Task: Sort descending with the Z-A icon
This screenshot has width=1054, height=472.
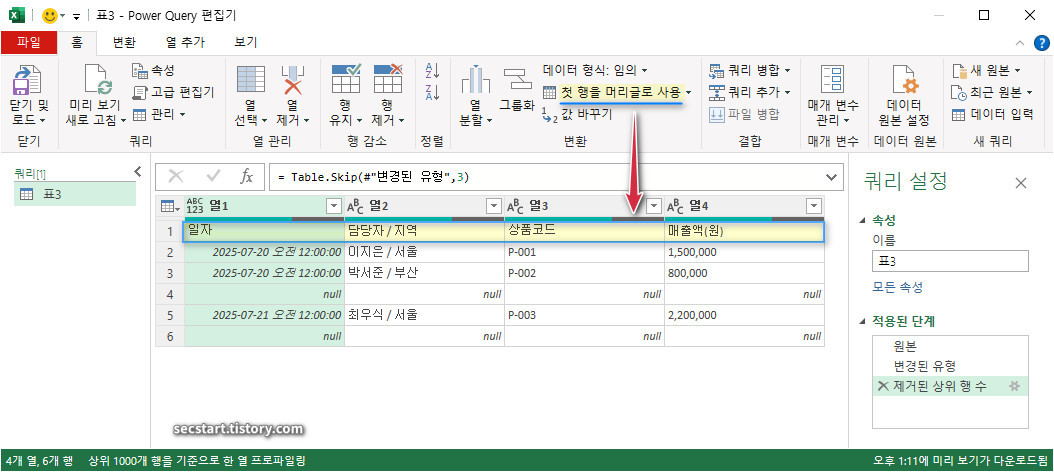Action: point(432,92)
